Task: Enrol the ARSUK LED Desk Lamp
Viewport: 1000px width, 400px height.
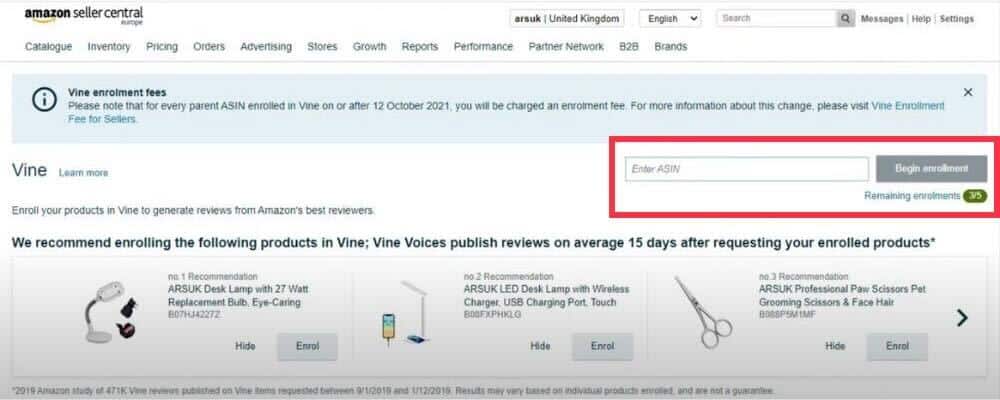Action: pos(602,346)
